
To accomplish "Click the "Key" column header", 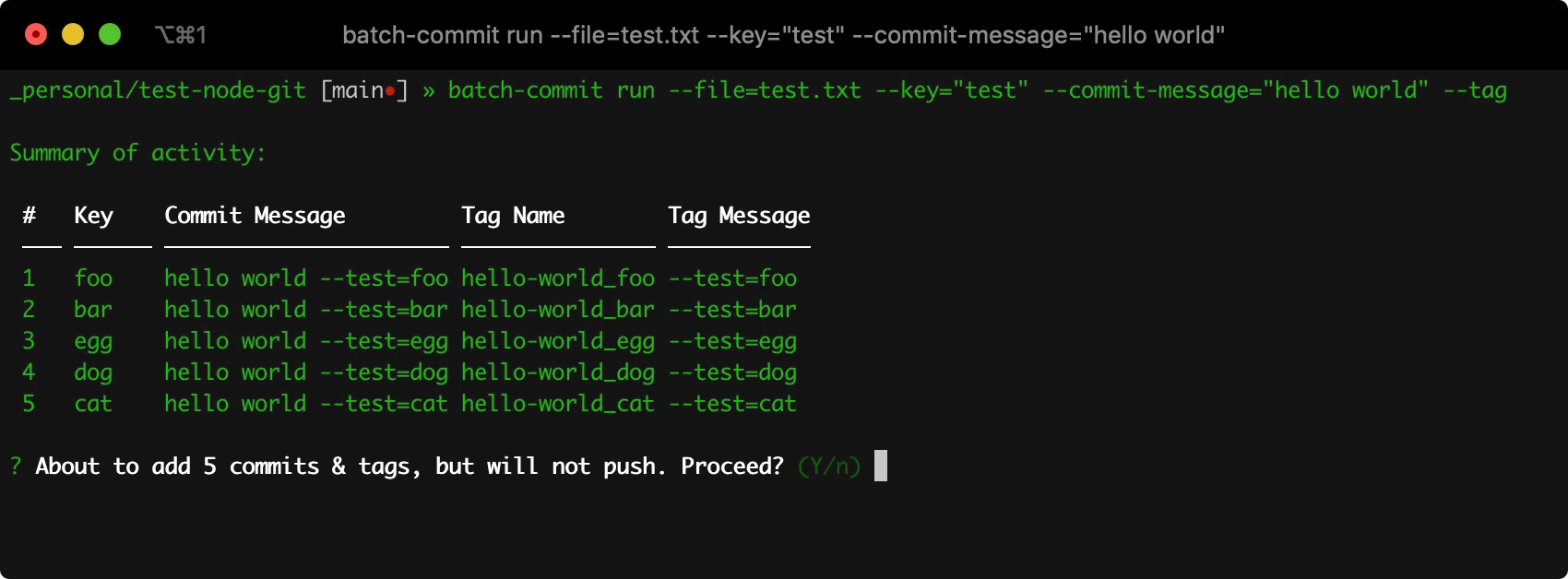I will pos(93,216).
